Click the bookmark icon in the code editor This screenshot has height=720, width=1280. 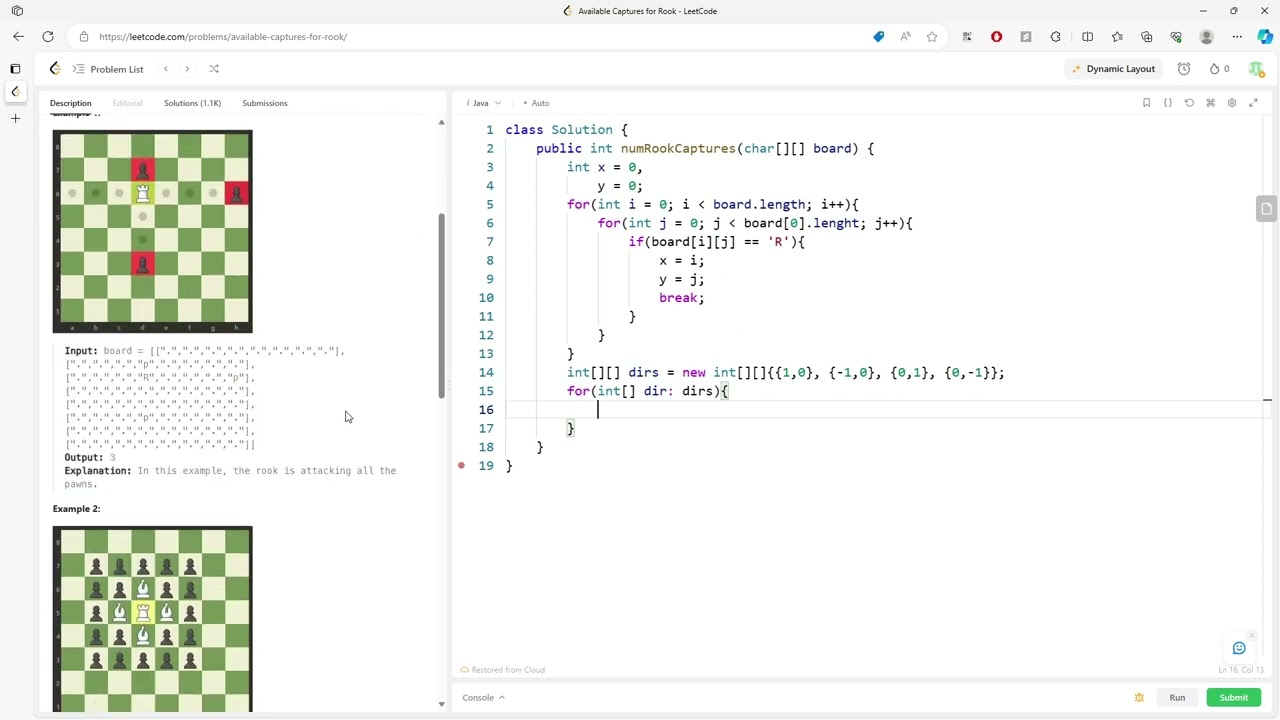coord(1146,103)
